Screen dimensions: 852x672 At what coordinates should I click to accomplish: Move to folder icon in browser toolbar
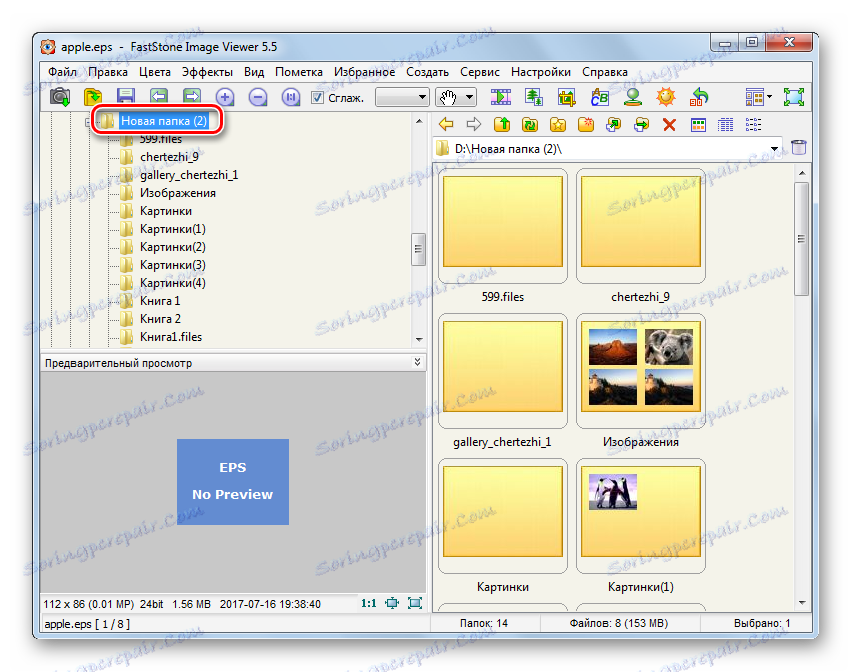pos(641,125)
